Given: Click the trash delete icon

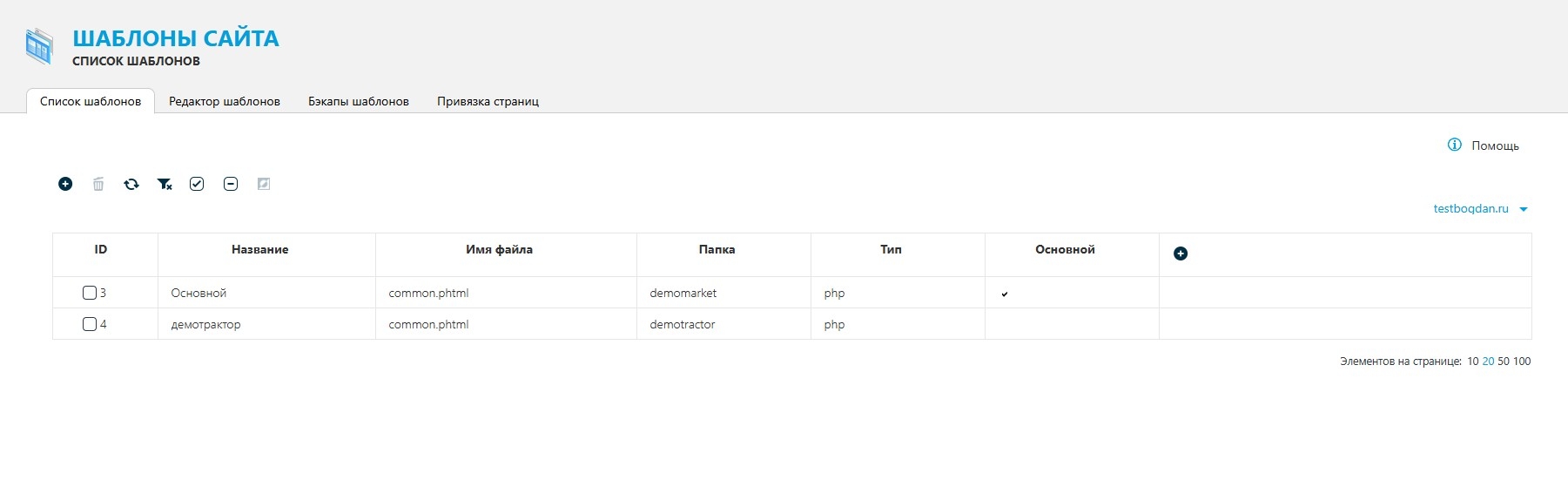Looking at the screenshot, I should pyautogui.click(x=98, y=184).
